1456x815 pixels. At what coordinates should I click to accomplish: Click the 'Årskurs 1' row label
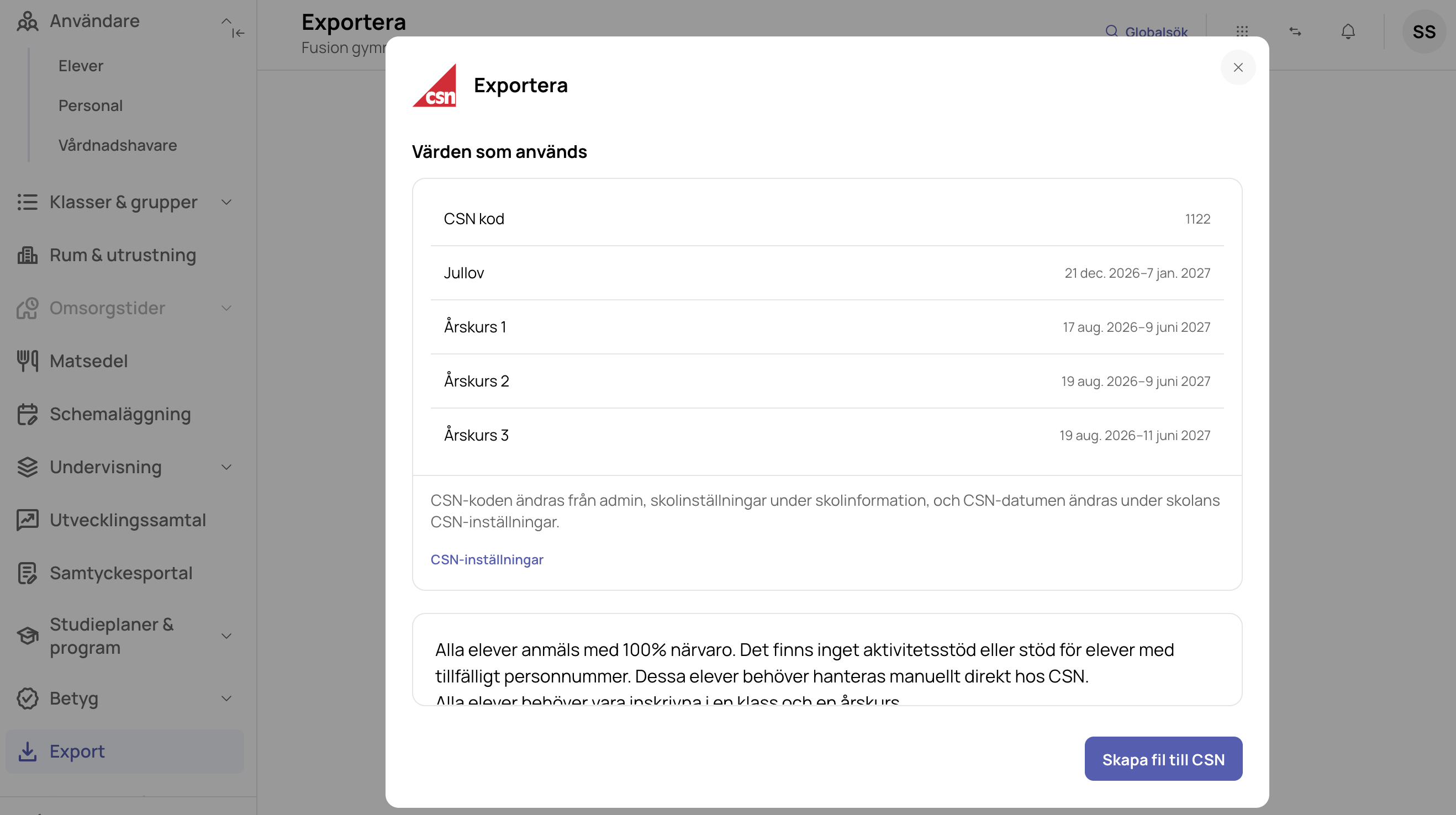(x=475, y=327)
